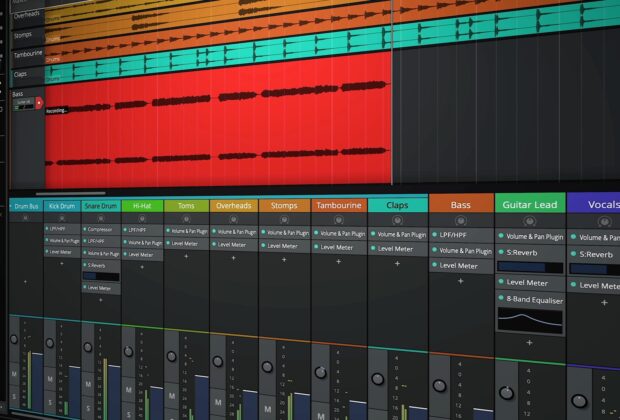The width and height of the screenshot is (620, 420).
Task: Select the Kick Drum channel header
Action: [62, 206]
